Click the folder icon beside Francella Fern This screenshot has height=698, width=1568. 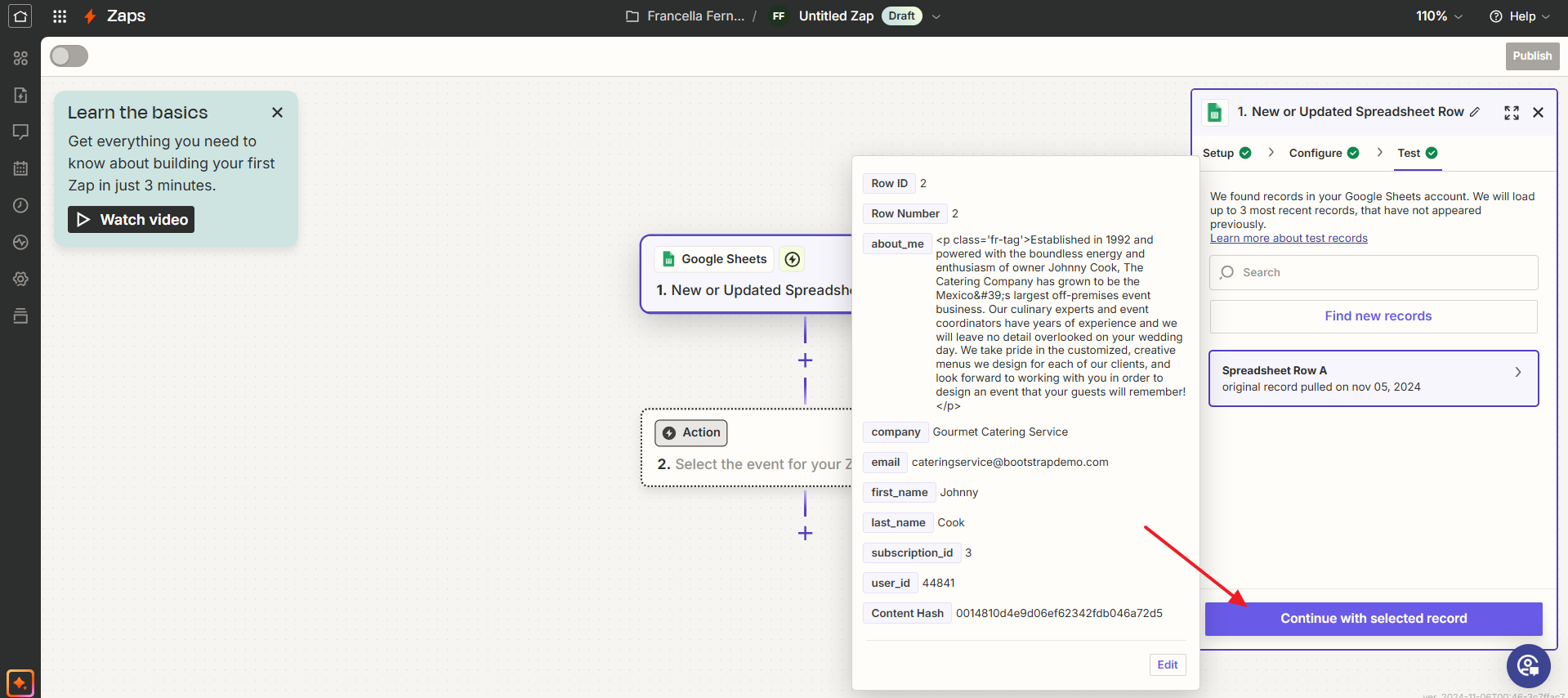pyautogui.click(x=632, y=16)
